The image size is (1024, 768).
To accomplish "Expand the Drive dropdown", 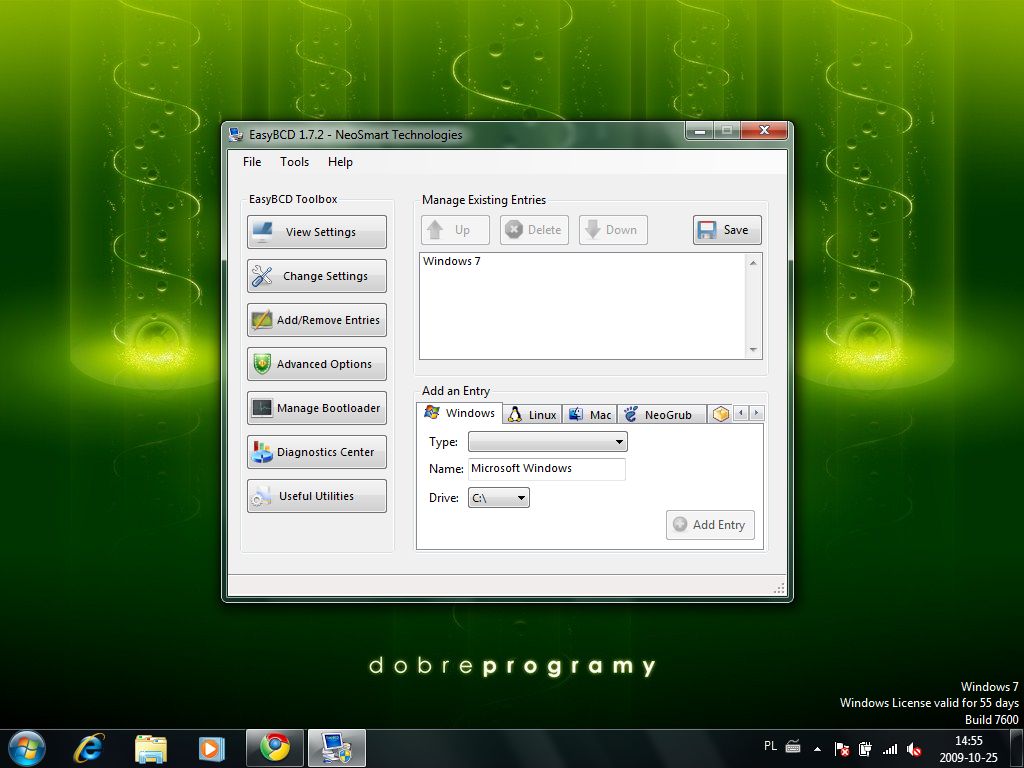I will click(498, 498).
